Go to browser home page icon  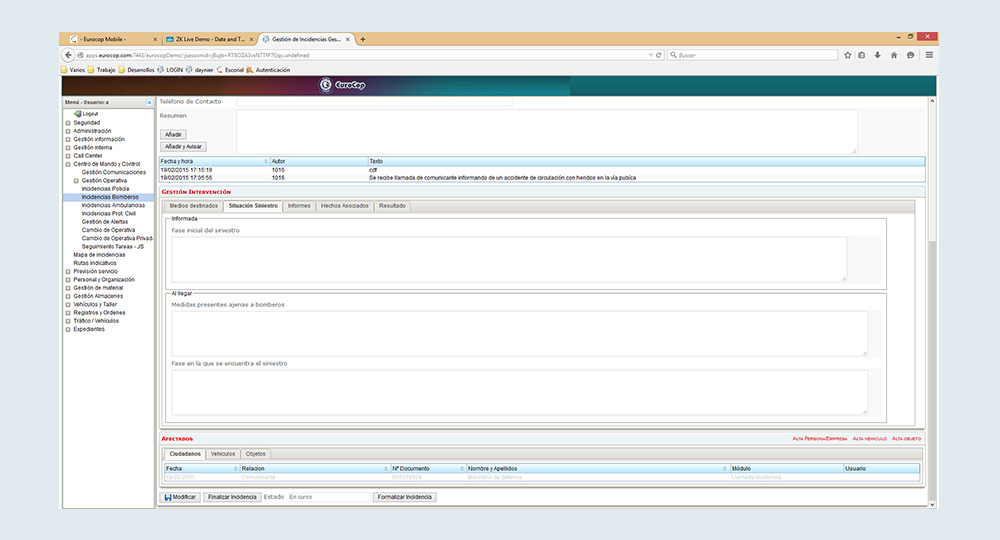coord(894,55)
